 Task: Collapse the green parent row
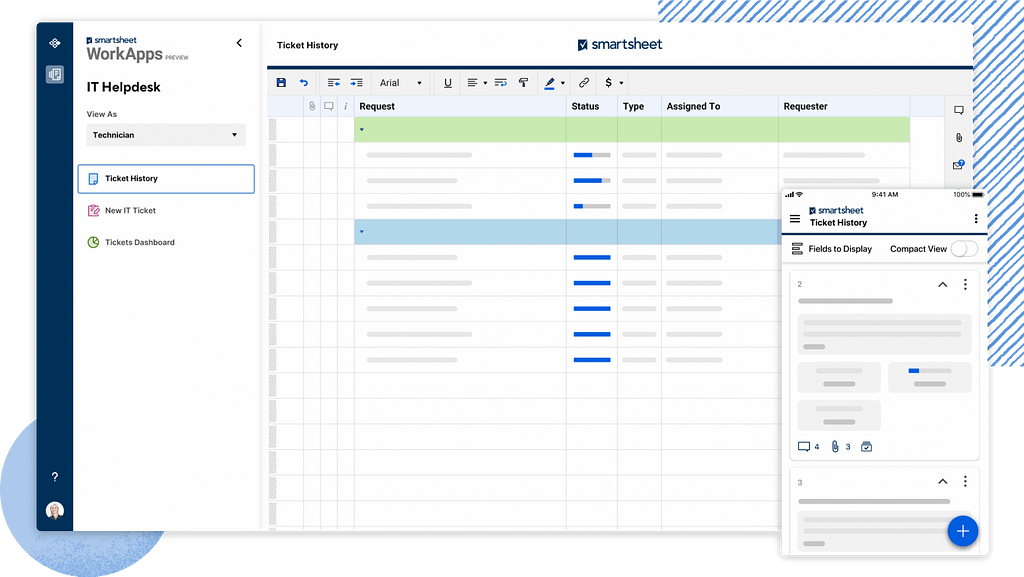pos(362,130)
